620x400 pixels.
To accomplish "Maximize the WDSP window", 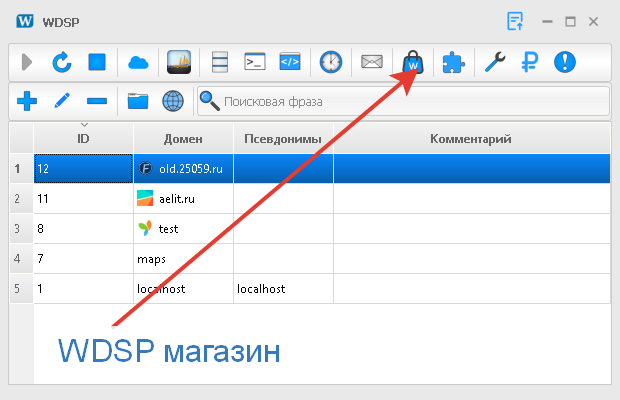I will pos(570,22).
